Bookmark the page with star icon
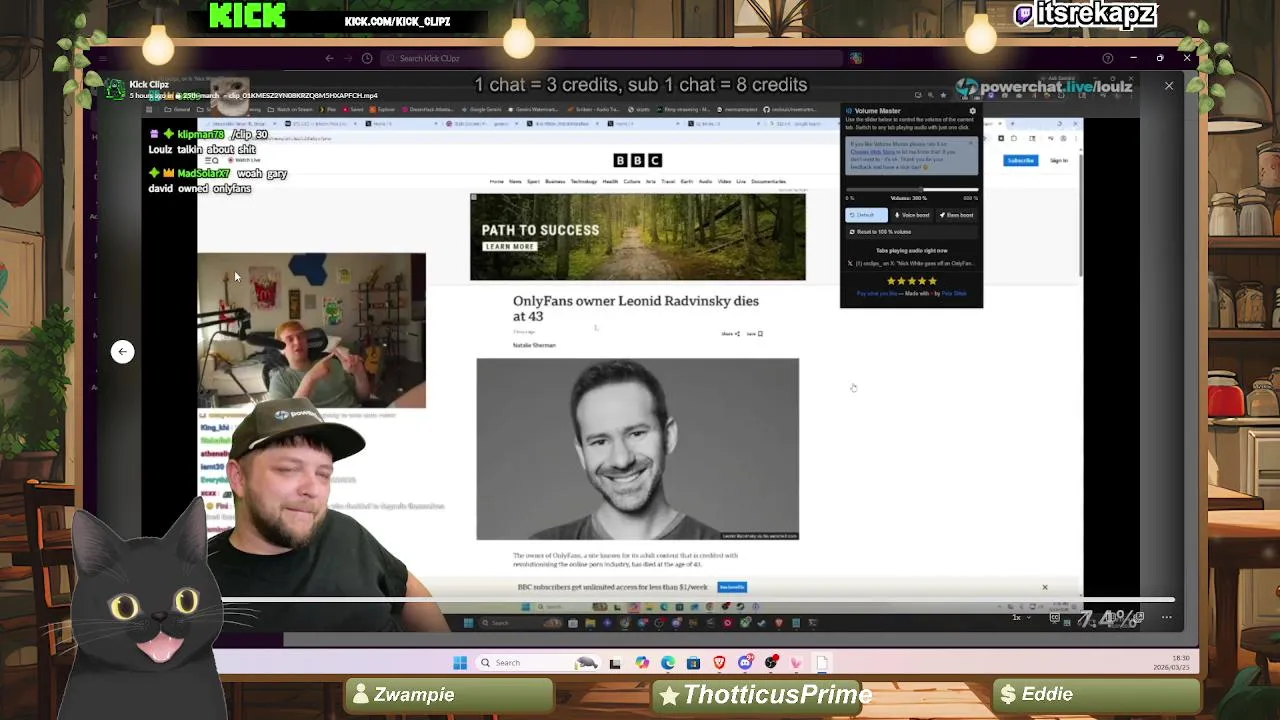This screenshot has width=1280, height=720. [942, 95]
